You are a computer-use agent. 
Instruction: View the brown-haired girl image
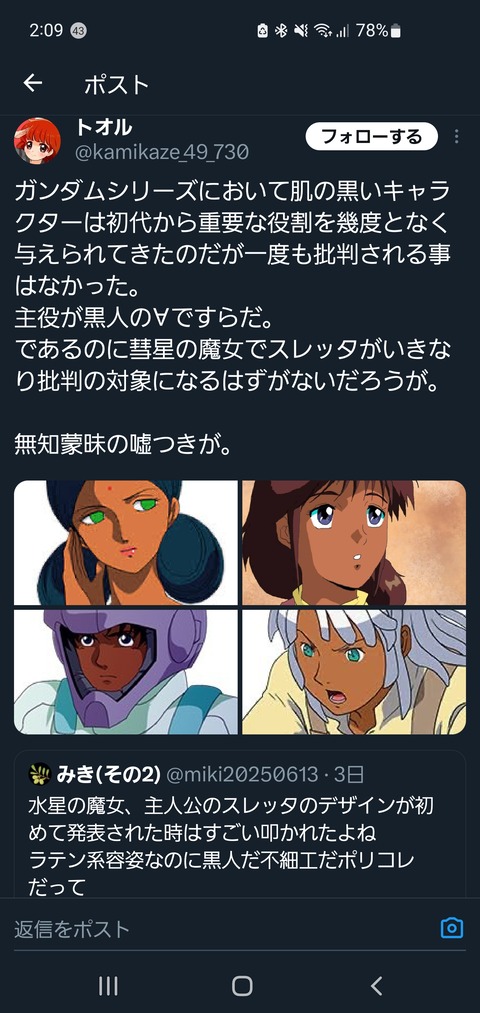click(x=354, y=543)
